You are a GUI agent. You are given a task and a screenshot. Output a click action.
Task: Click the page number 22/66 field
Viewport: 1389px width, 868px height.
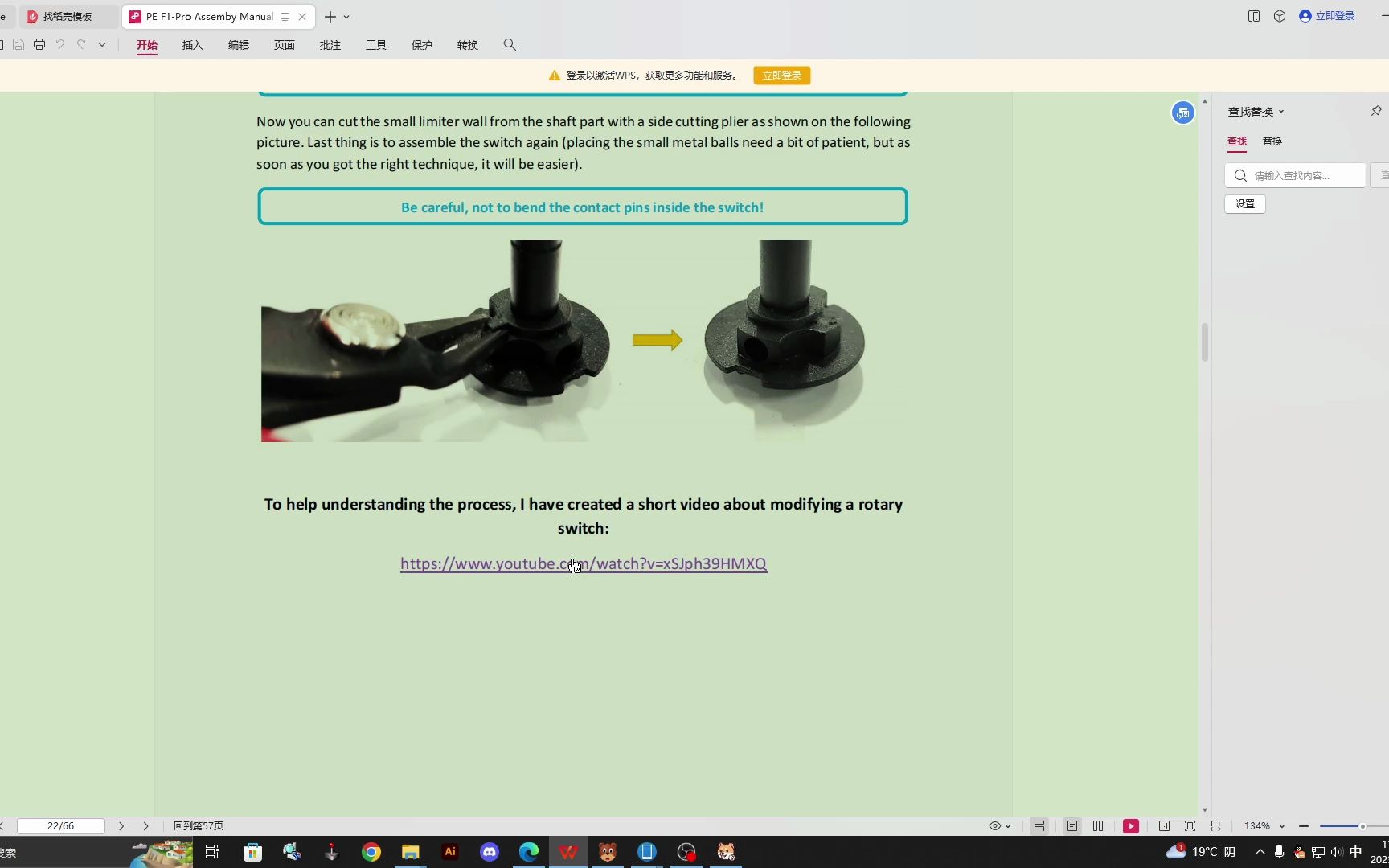61,826
